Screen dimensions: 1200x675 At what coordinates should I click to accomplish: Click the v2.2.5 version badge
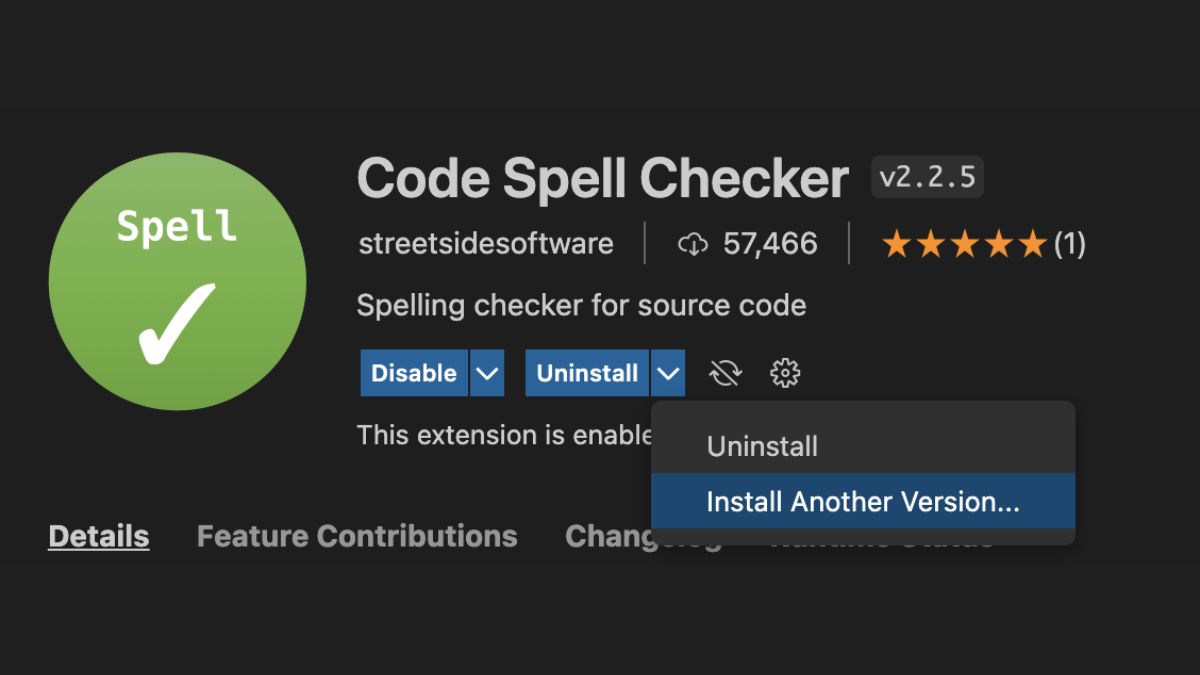click(926, 177)
